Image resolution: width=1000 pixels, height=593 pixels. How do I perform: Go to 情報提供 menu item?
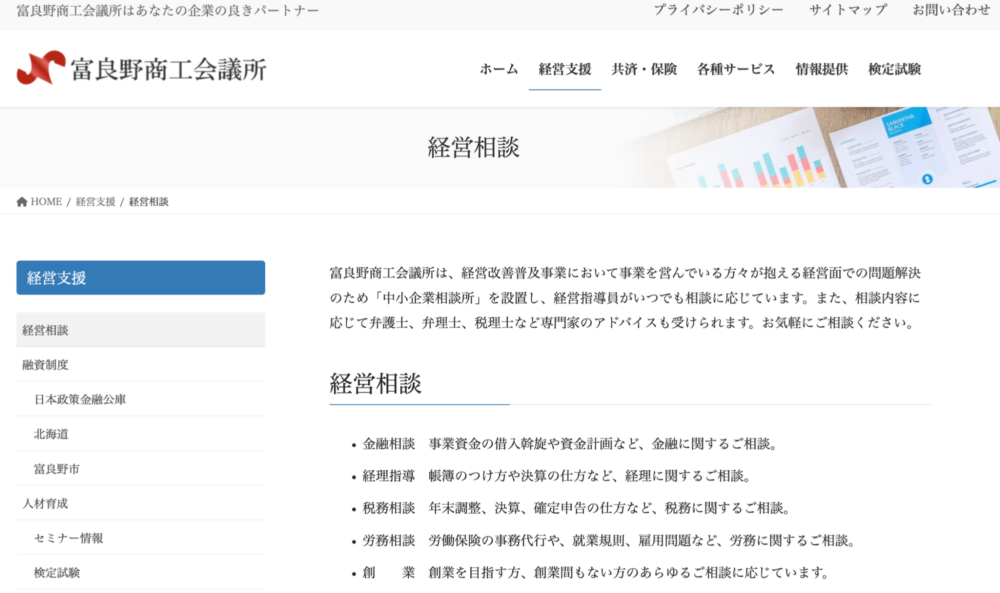pyautogui.click(x=821, y=69)
